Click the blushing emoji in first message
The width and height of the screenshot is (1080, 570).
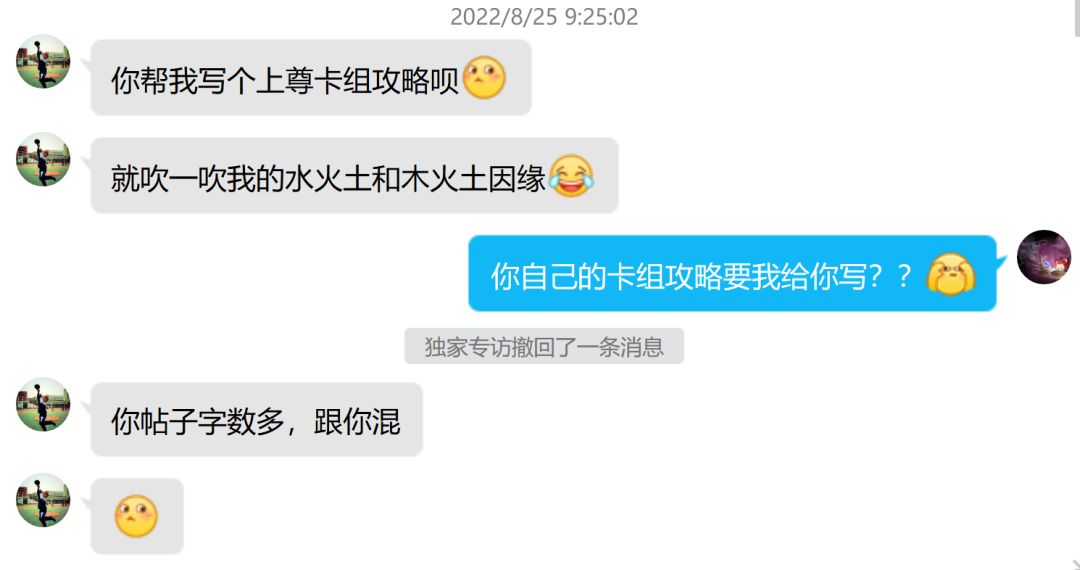484,78
